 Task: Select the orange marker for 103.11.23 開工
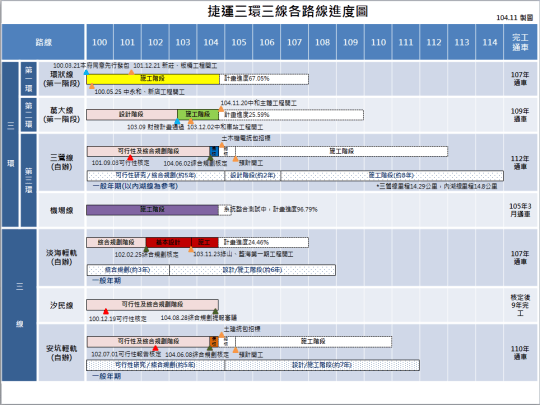191,249
